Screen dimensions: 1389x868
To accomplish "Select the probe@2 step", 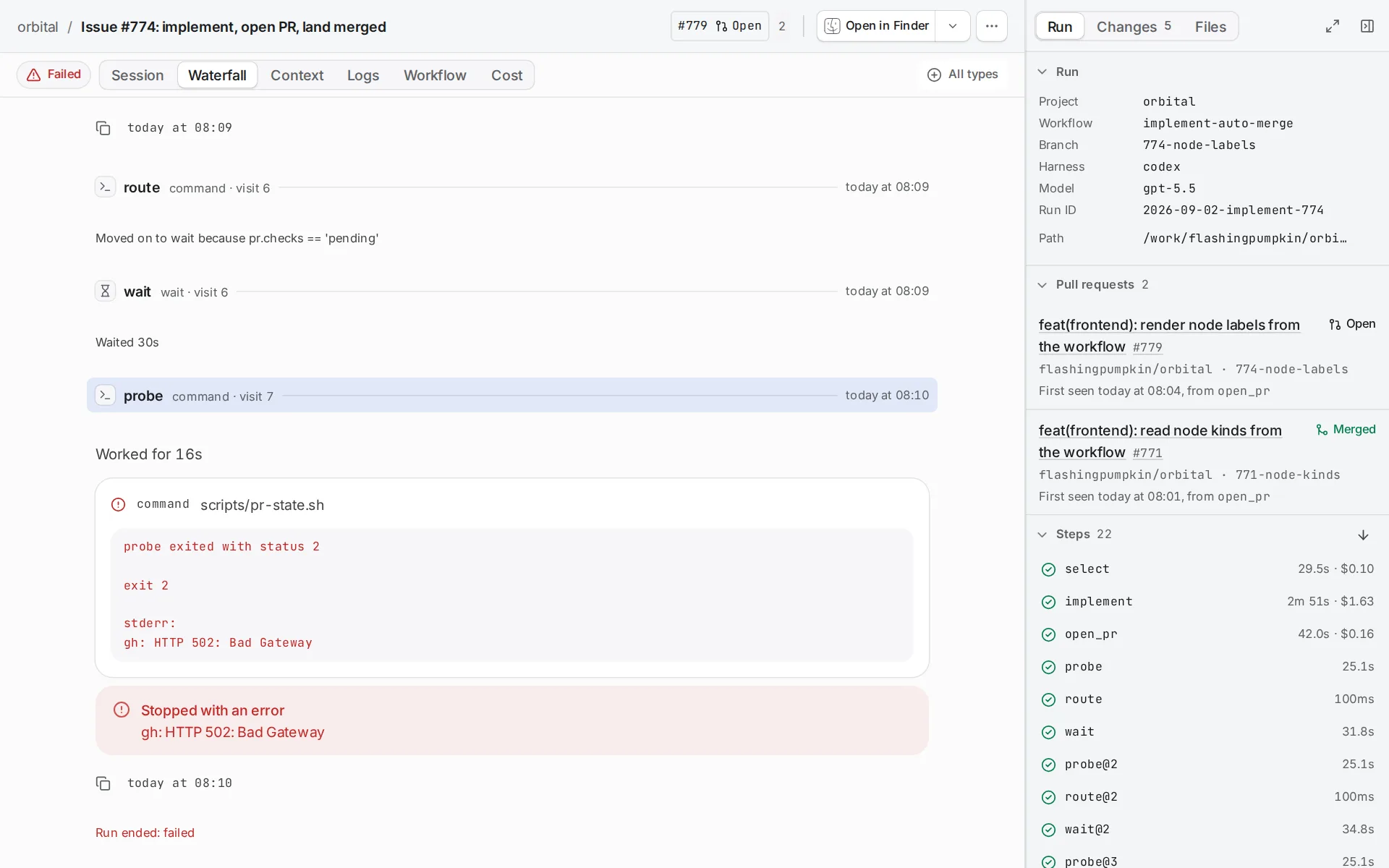I will (1207, 765).
